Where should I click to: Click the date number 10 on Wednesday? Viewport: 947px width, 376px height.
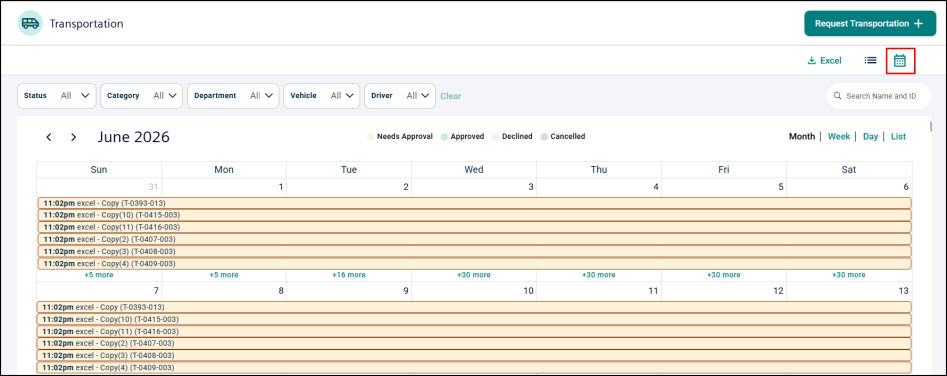(528, 291)
